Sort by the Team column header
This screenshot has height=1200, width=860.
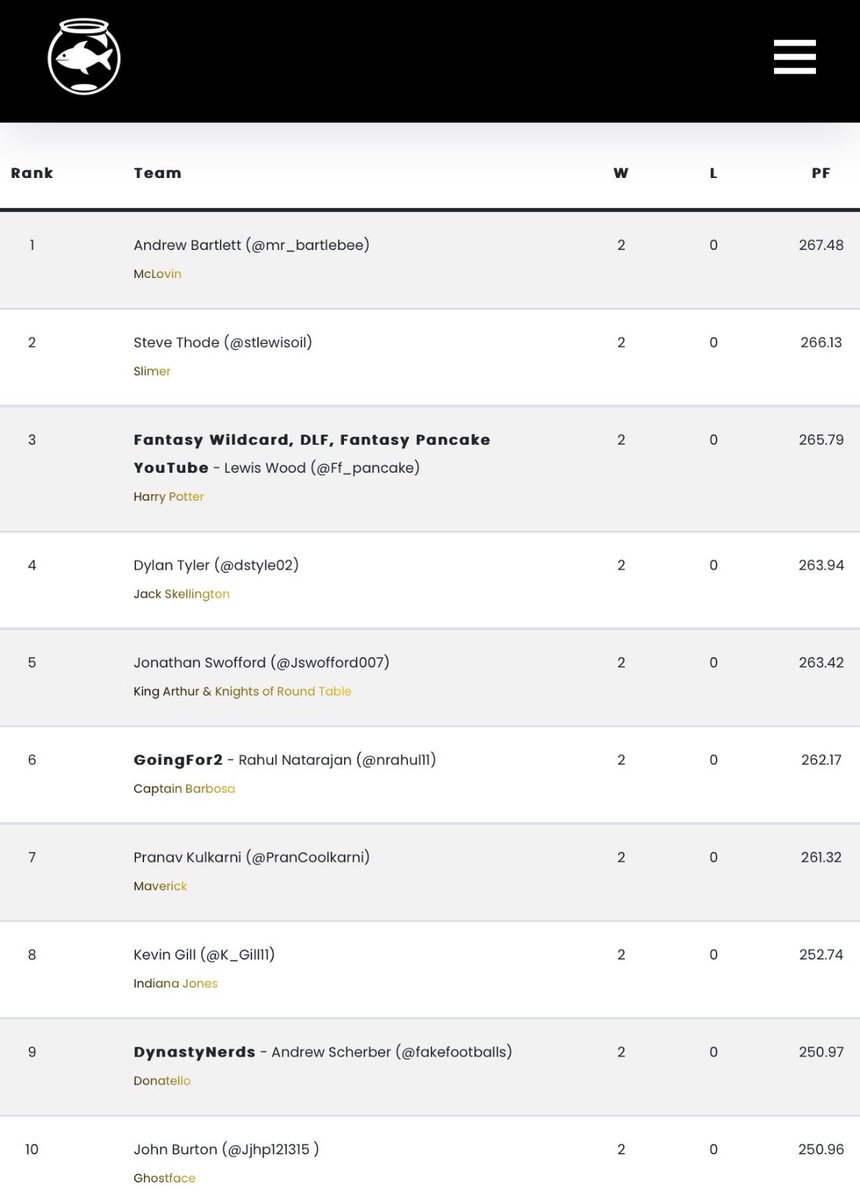158,173
